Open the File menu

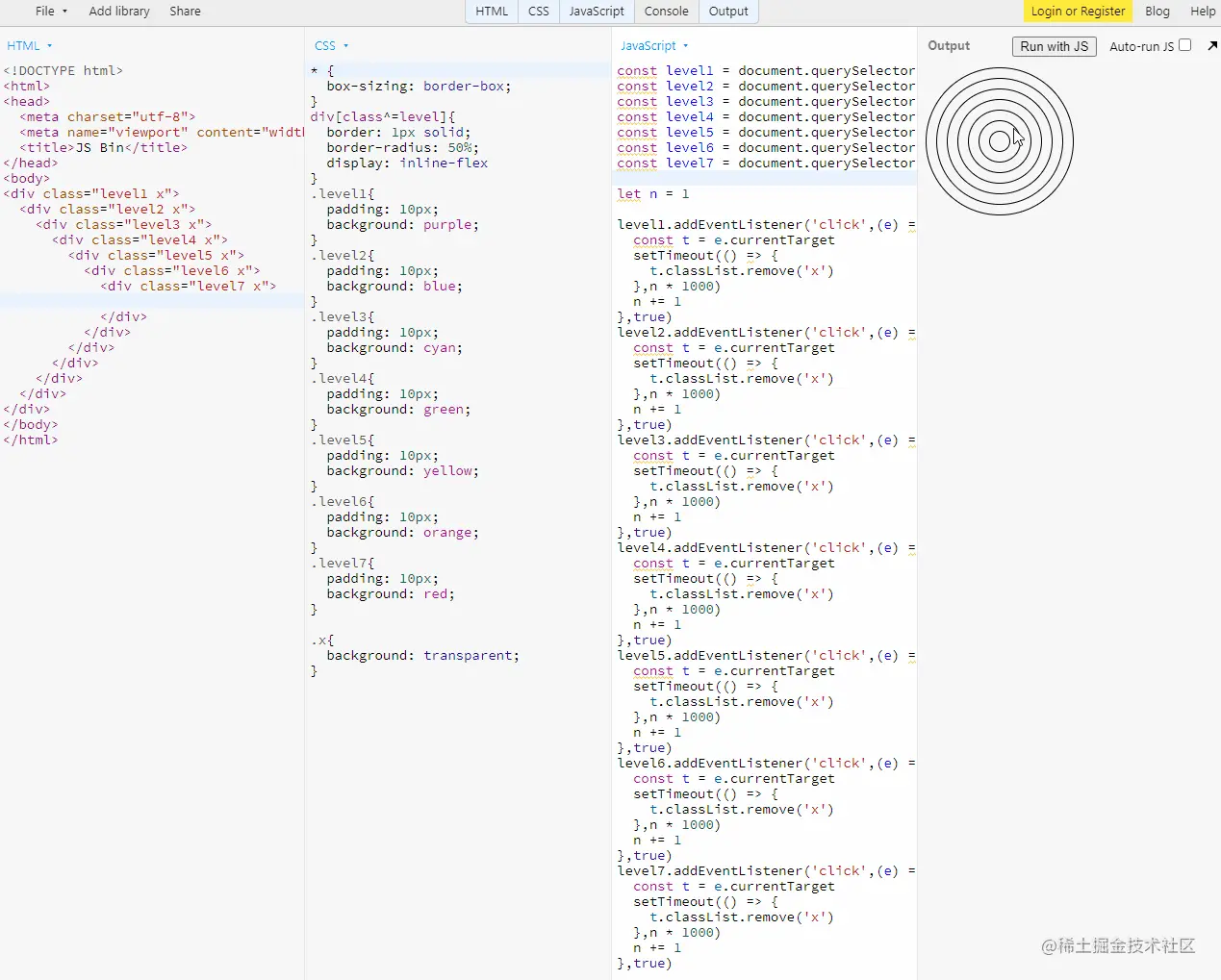[x=51, y=12]
